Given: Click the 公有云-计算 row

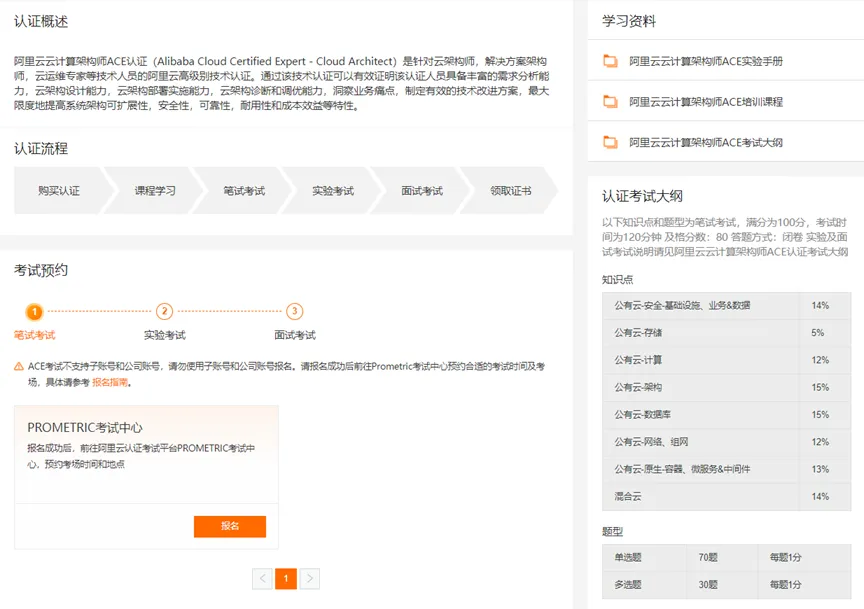Looking at the screenshot, I should [x=727, y=360].
